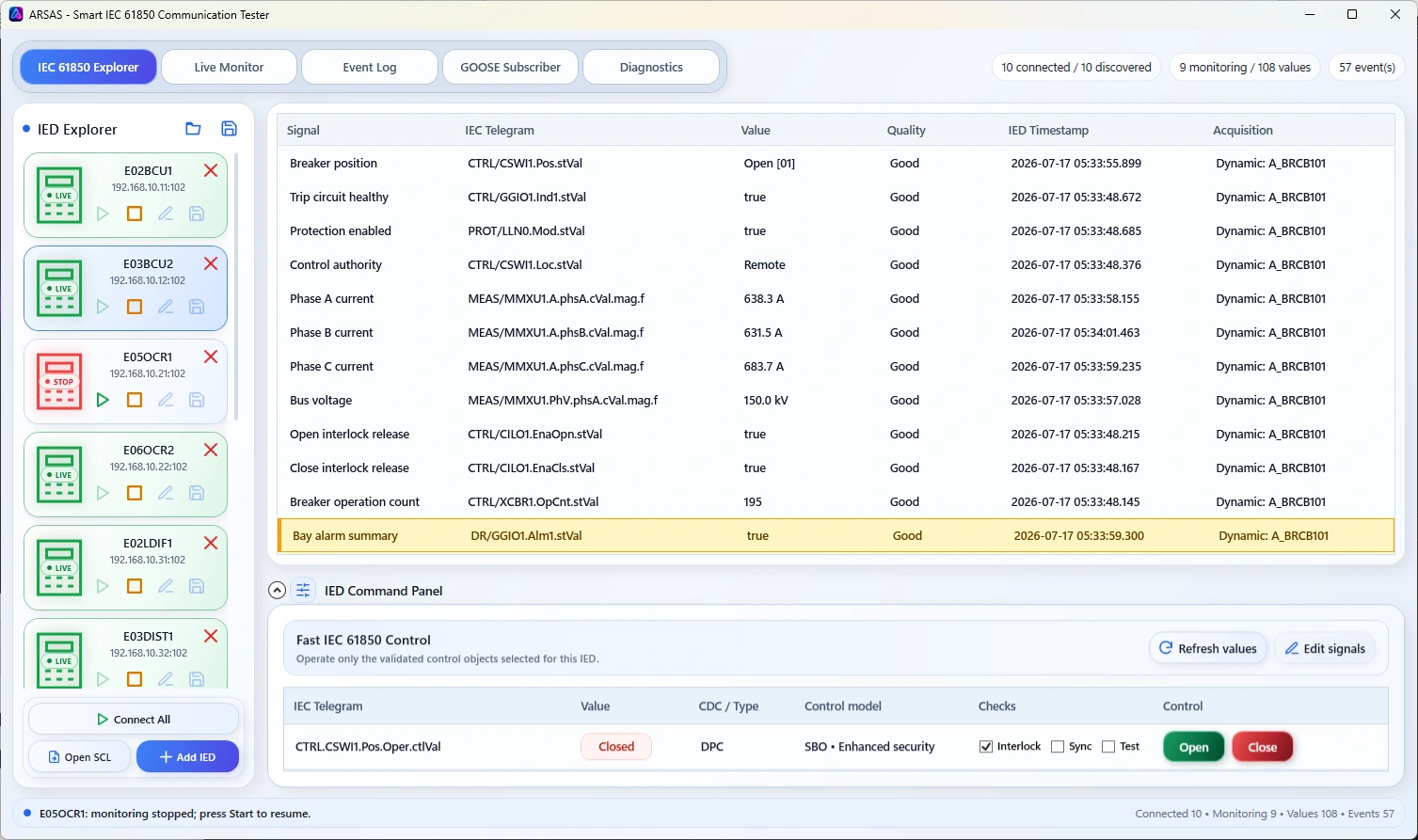The image size is (1418, 840).
Task: Remove E02BCU1 with its red X
Action: pos(211,170)
